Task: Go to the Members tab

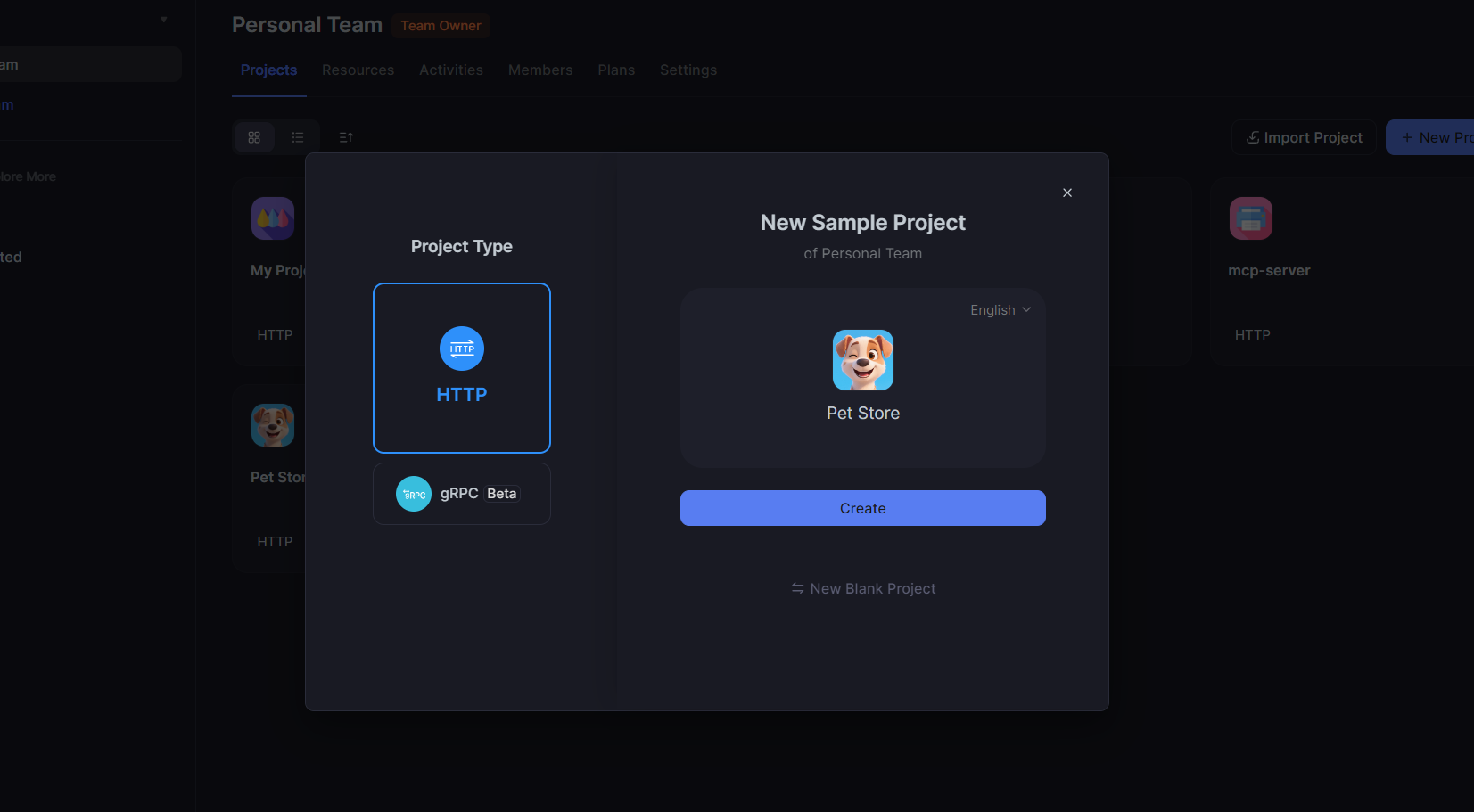Action: (540, 70)
